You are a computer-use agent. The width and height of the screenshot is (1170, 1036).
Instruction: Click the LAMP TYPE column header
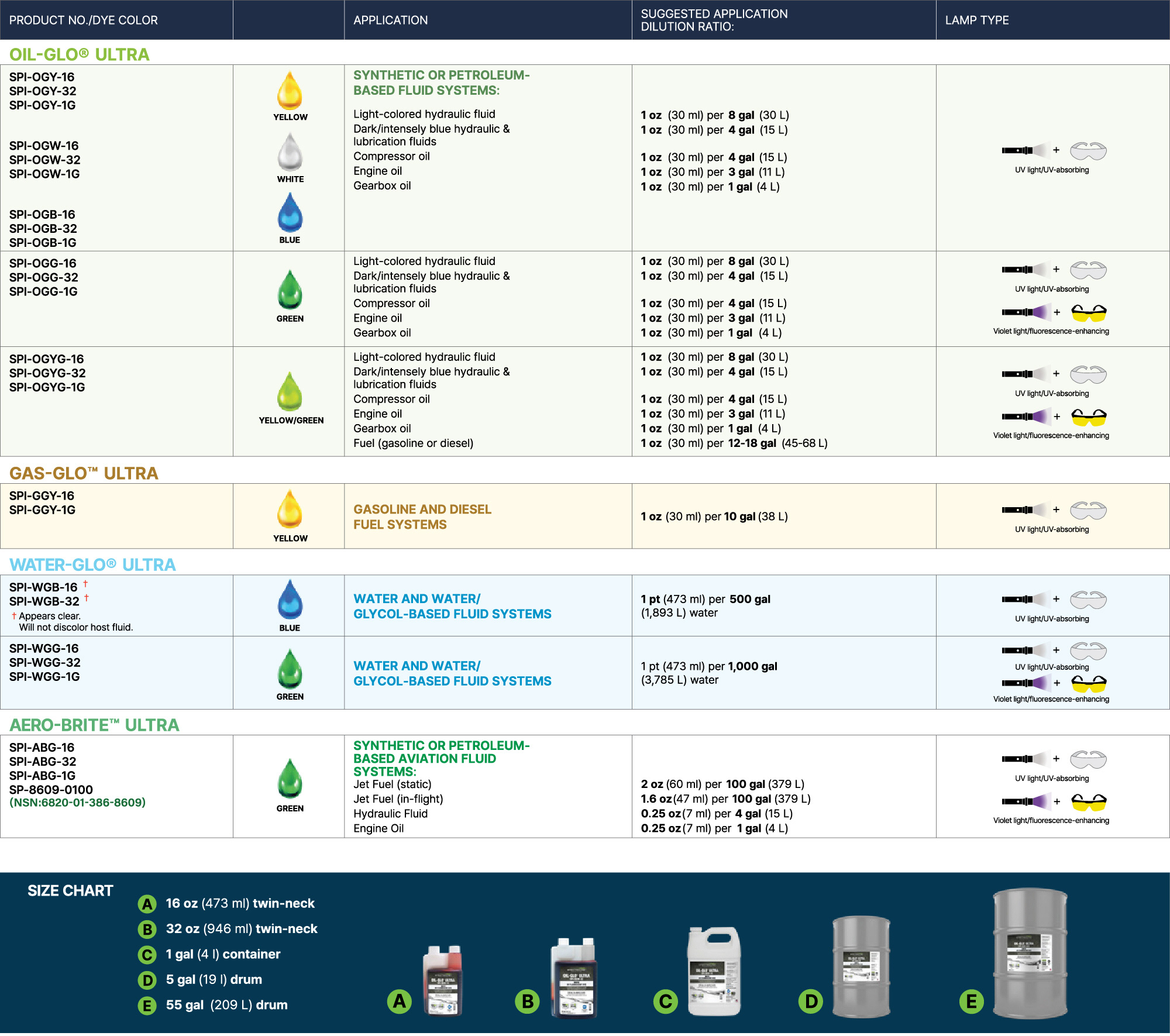coord(977,20)
